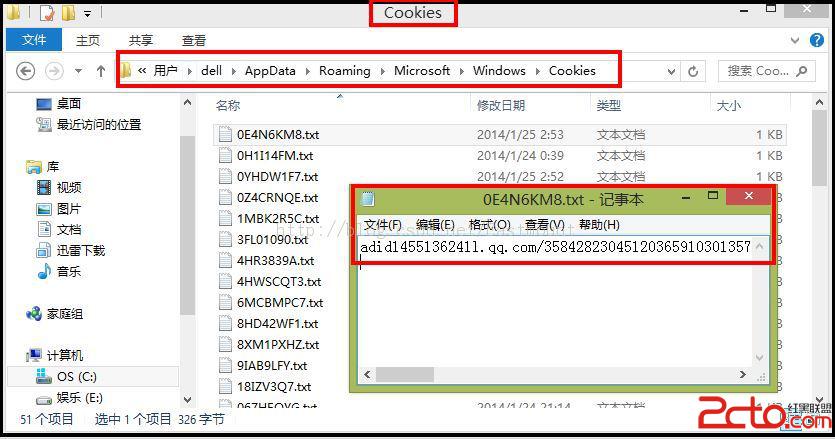
Task: Select file 0YHDW1F7.txt
Action: (x=277, y=176)
